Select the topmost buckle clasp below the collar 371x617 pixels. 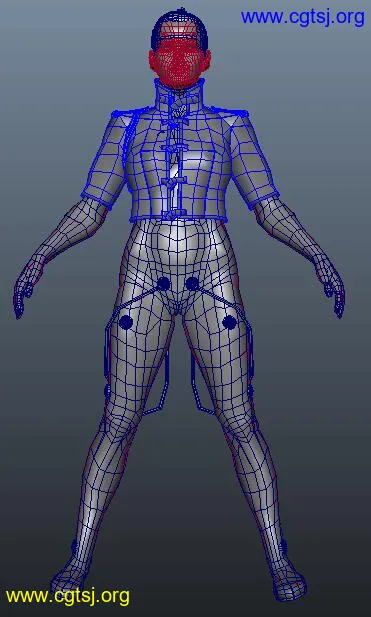(179, 111)
